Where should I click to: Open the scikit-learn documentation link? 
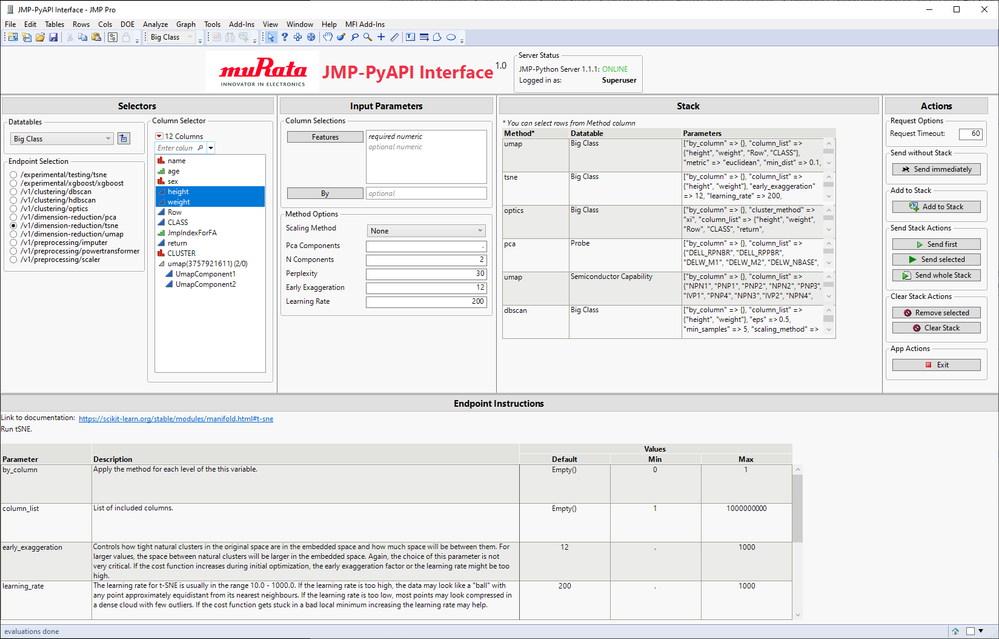[x=176, y=419]
